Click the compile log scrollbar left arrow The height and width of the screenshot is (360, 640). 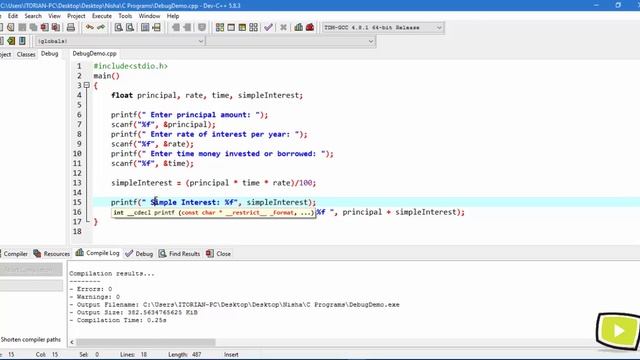pyautogui.click(x=72, y=342)
